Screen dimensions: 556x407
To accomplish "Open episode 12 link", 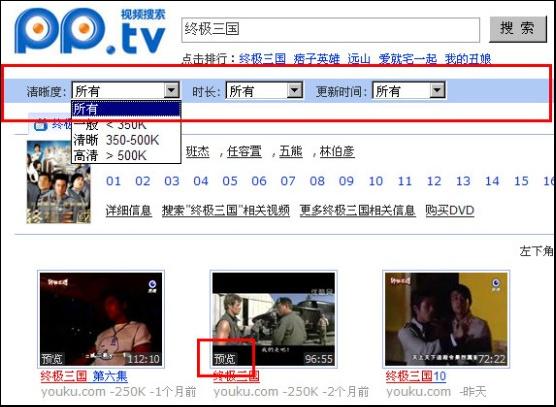I will pos(434,181).
